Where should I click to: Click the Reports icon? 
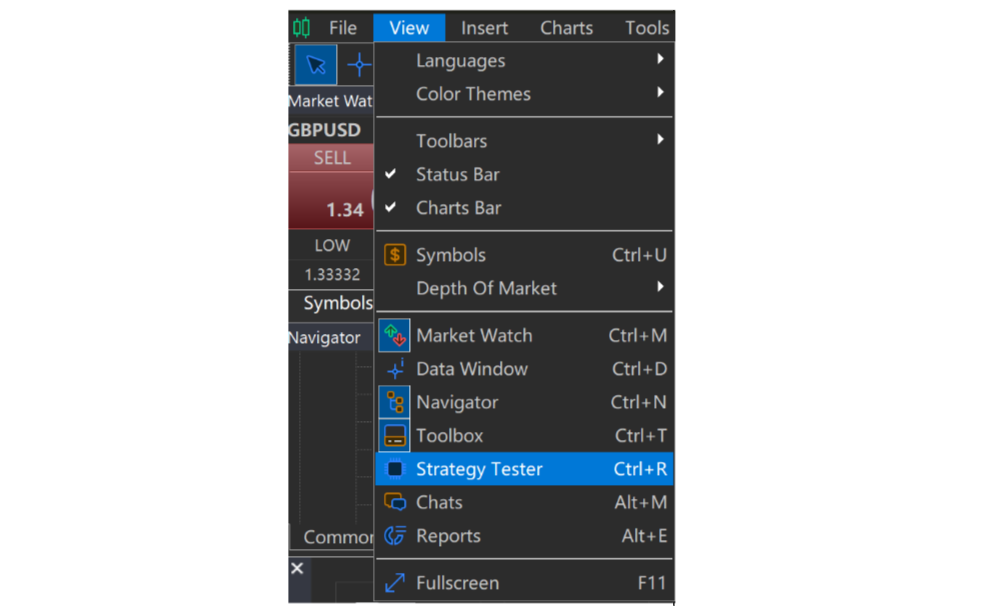[x=395, y=536]
